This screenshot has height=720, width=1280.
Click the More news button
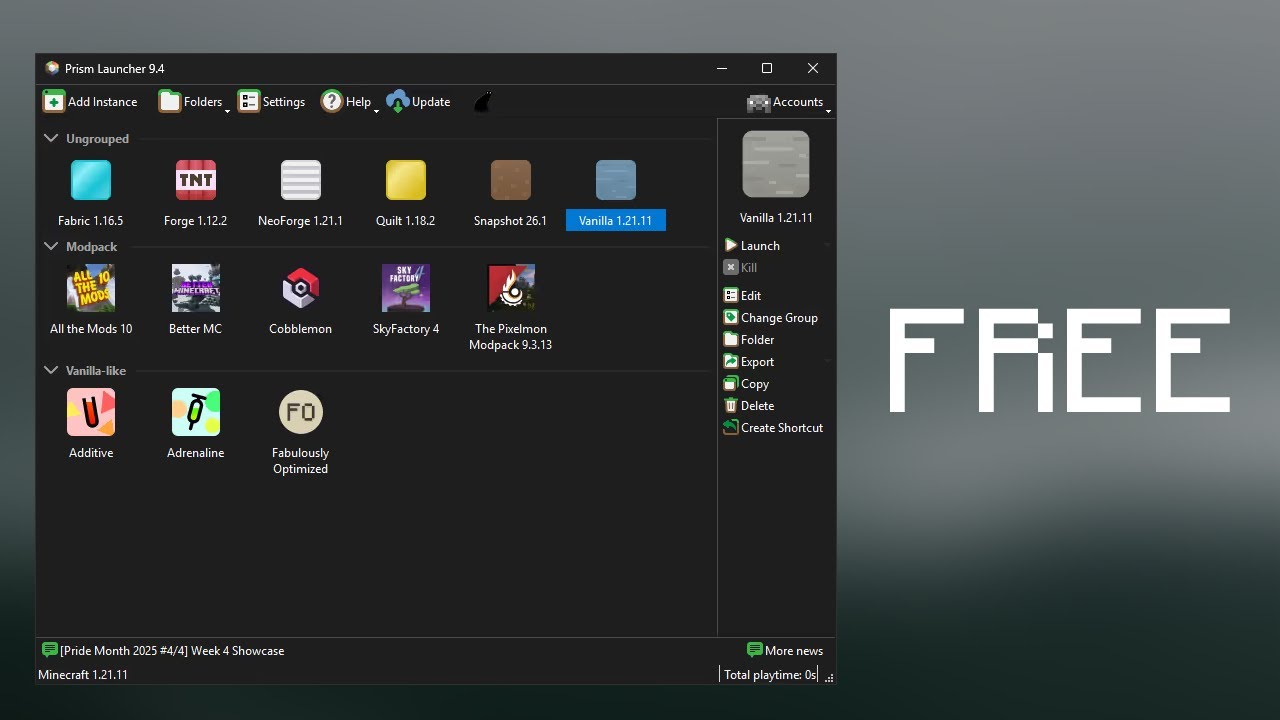click(785, 650)
